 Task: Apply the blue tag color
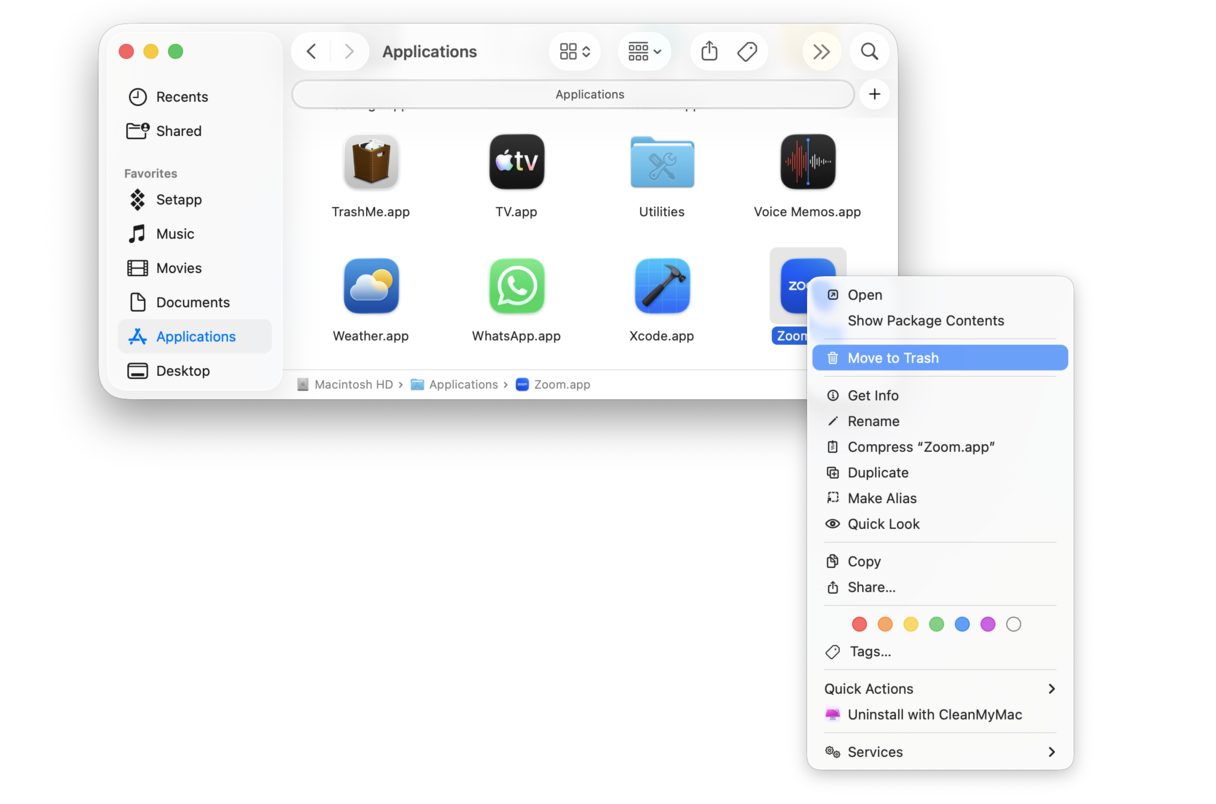[962, 624]
